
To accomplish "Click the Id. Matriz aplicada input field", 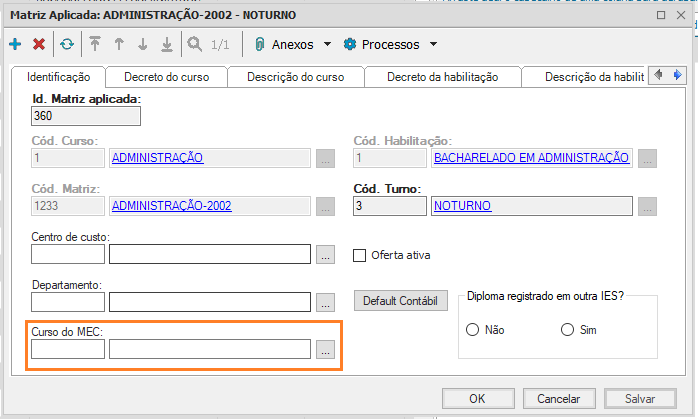I will click(86, 116).
